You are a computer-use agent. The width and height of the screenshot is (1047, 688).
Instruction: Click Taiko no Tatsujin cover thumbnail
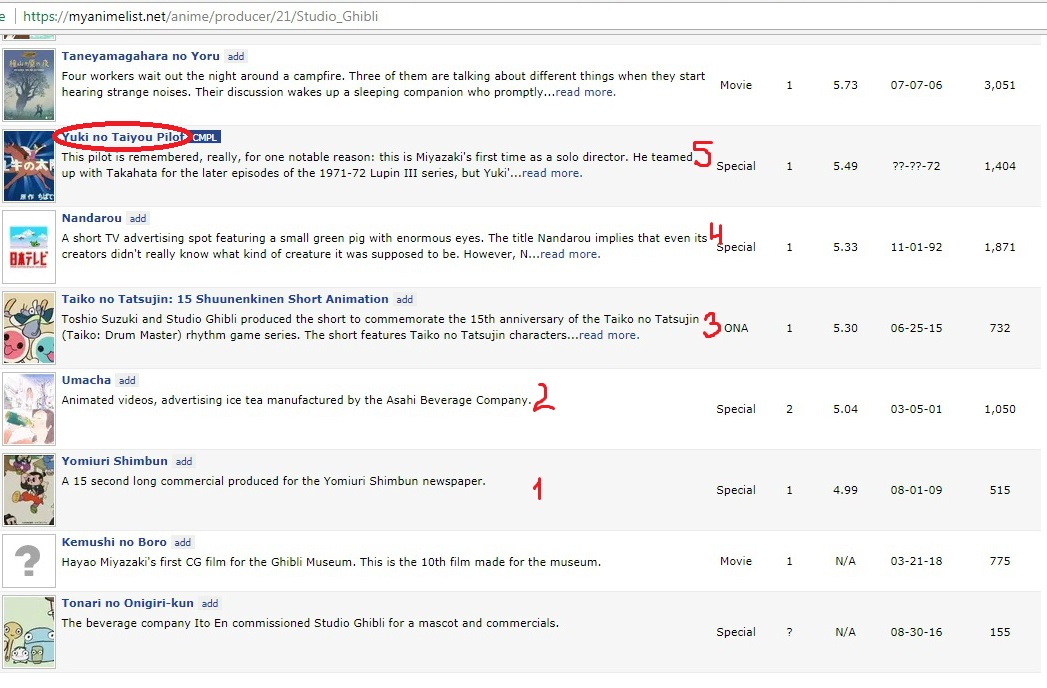(x=29, y=327)
